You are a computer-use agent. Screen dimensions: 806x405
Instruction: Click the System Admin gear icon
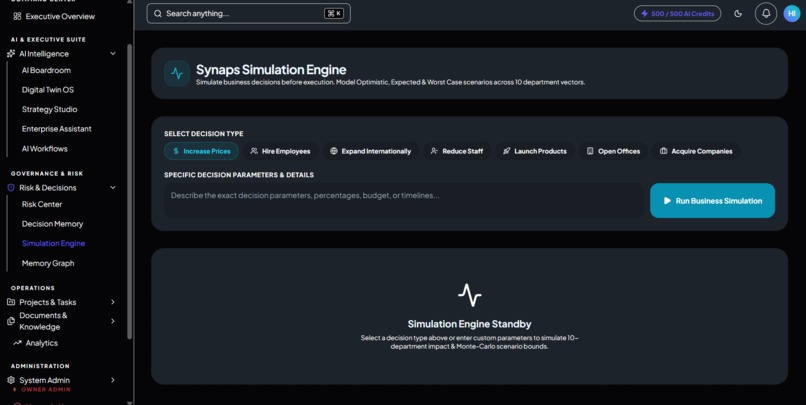pyautogui.click(x=11, y=380)
